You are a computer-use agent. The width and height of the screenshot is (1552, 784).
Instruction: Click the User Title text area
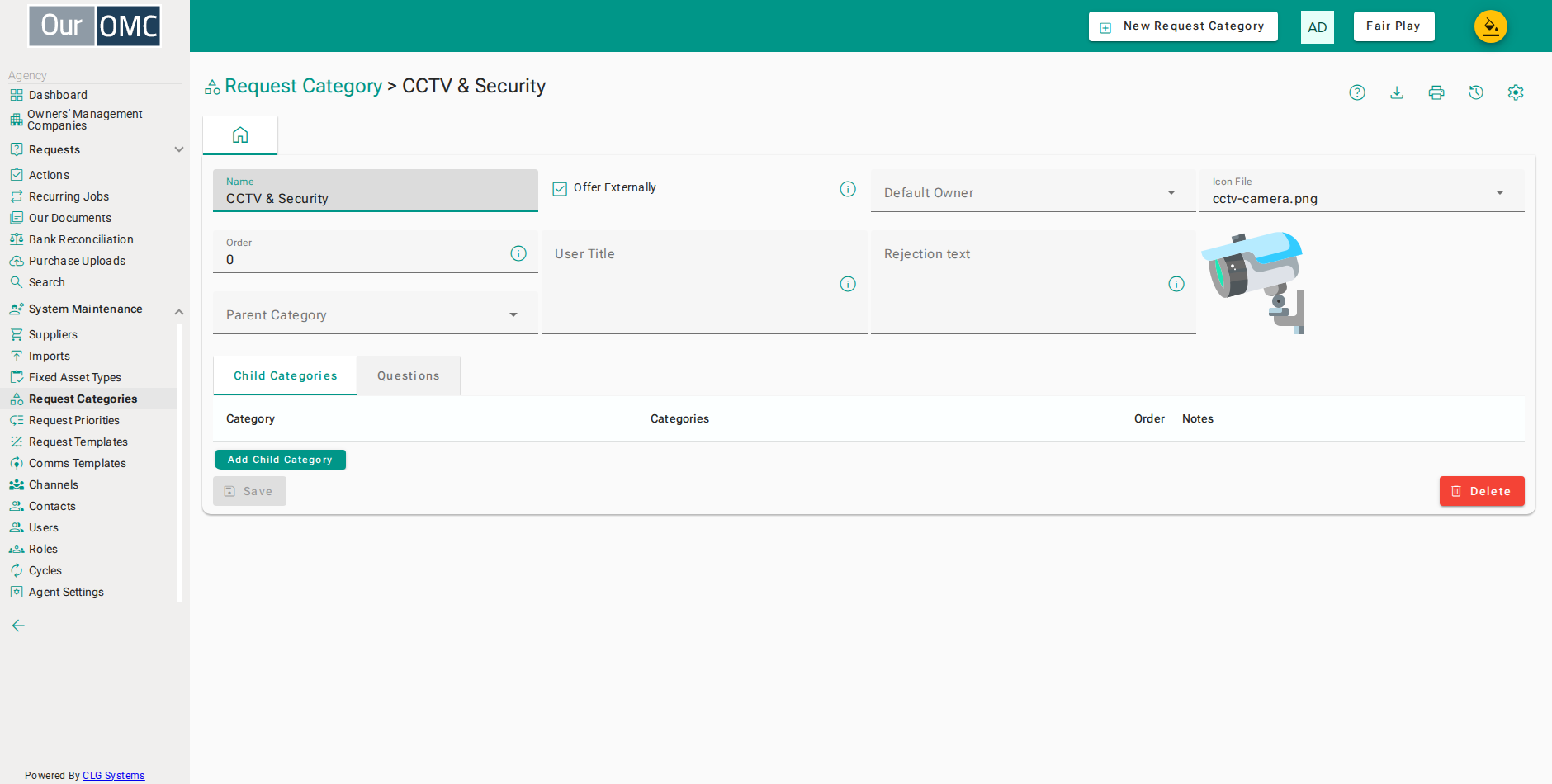(x=704, y=282)
